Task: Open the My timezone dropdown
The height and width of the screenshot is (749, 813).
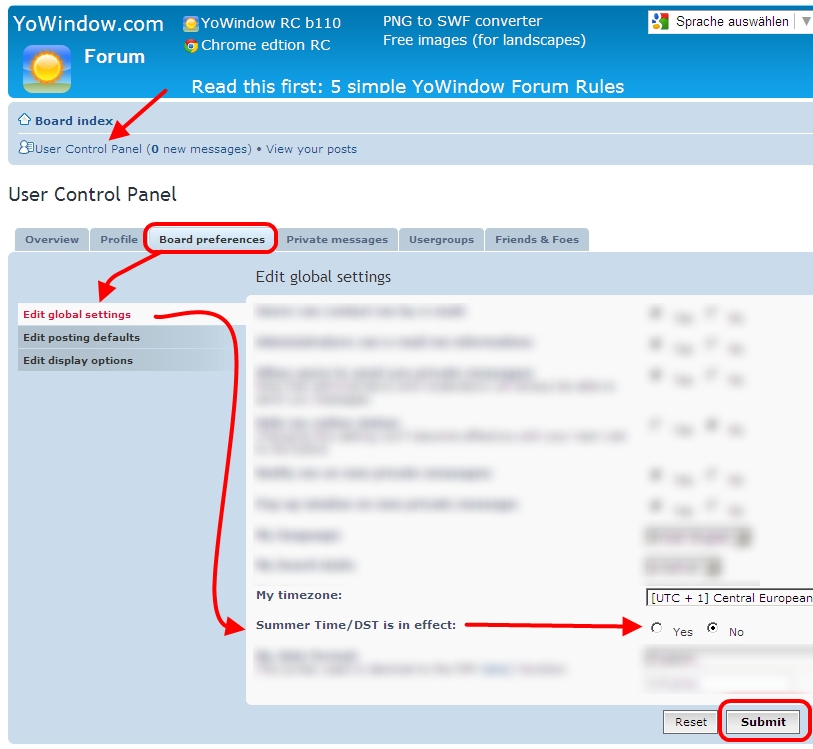Action: tap(729, 598)
